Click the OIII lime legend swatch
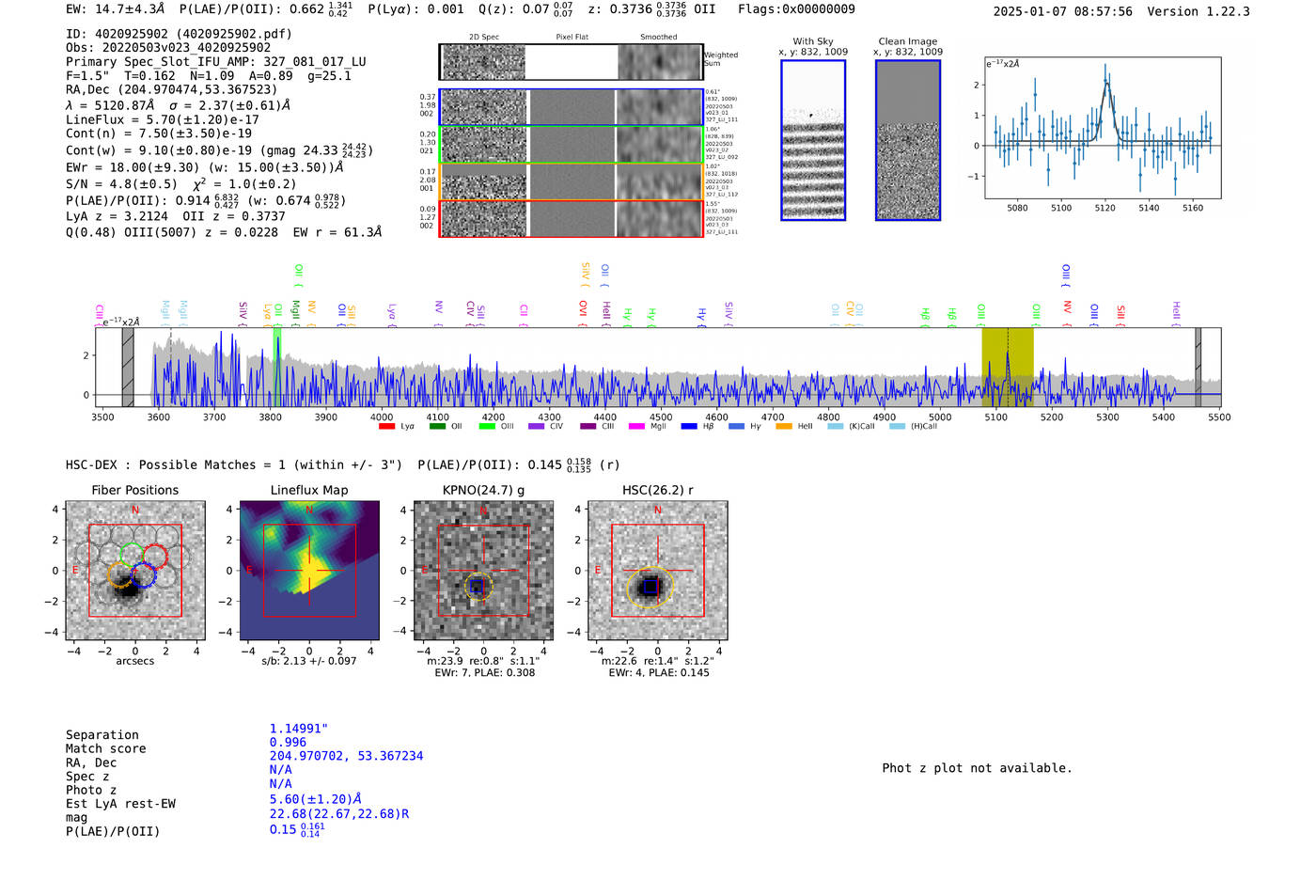This screenshot has height=896, width=1316. (487, 427)
